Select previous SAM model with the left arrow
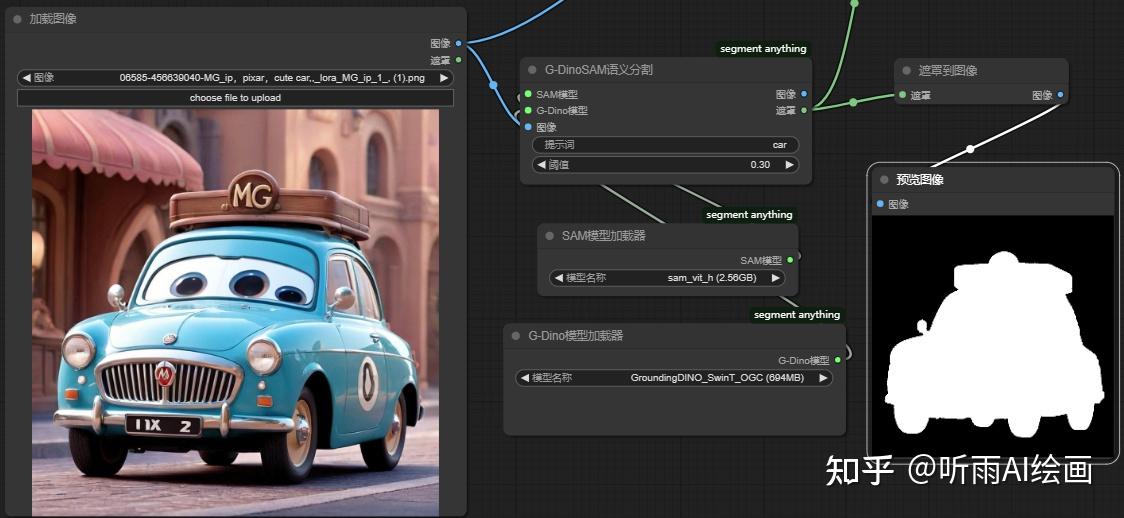Image resolution: width=1124 pixels, height=518 pixels. pos(559,278)
